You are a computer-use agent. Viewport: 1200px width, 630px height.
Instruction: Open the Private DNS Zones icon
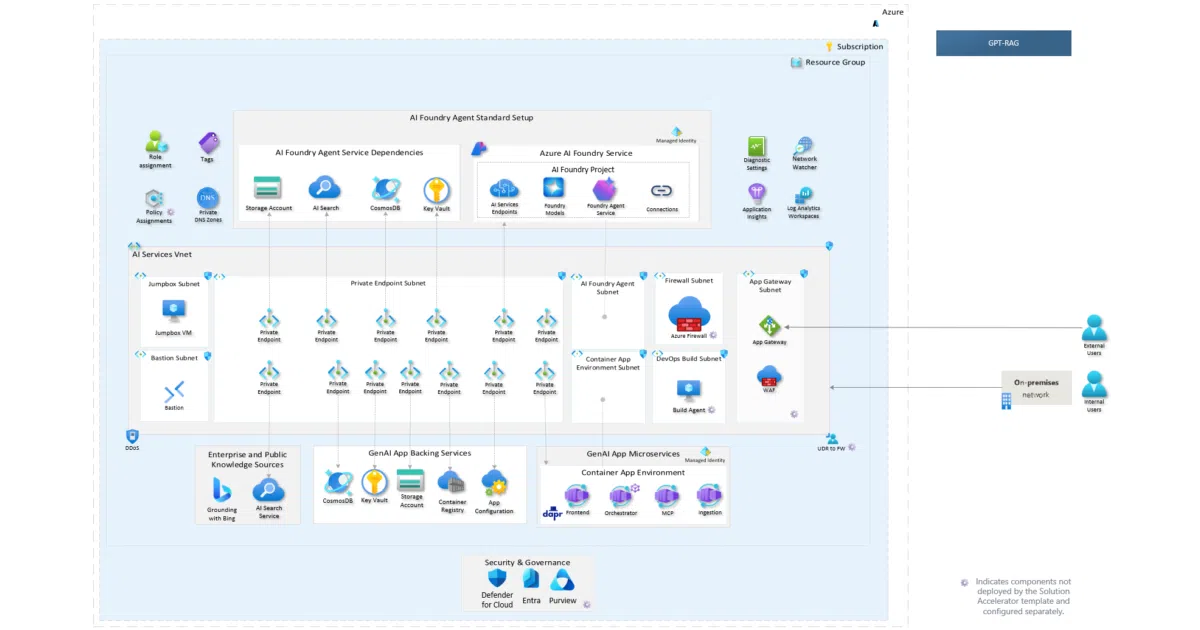207,197
